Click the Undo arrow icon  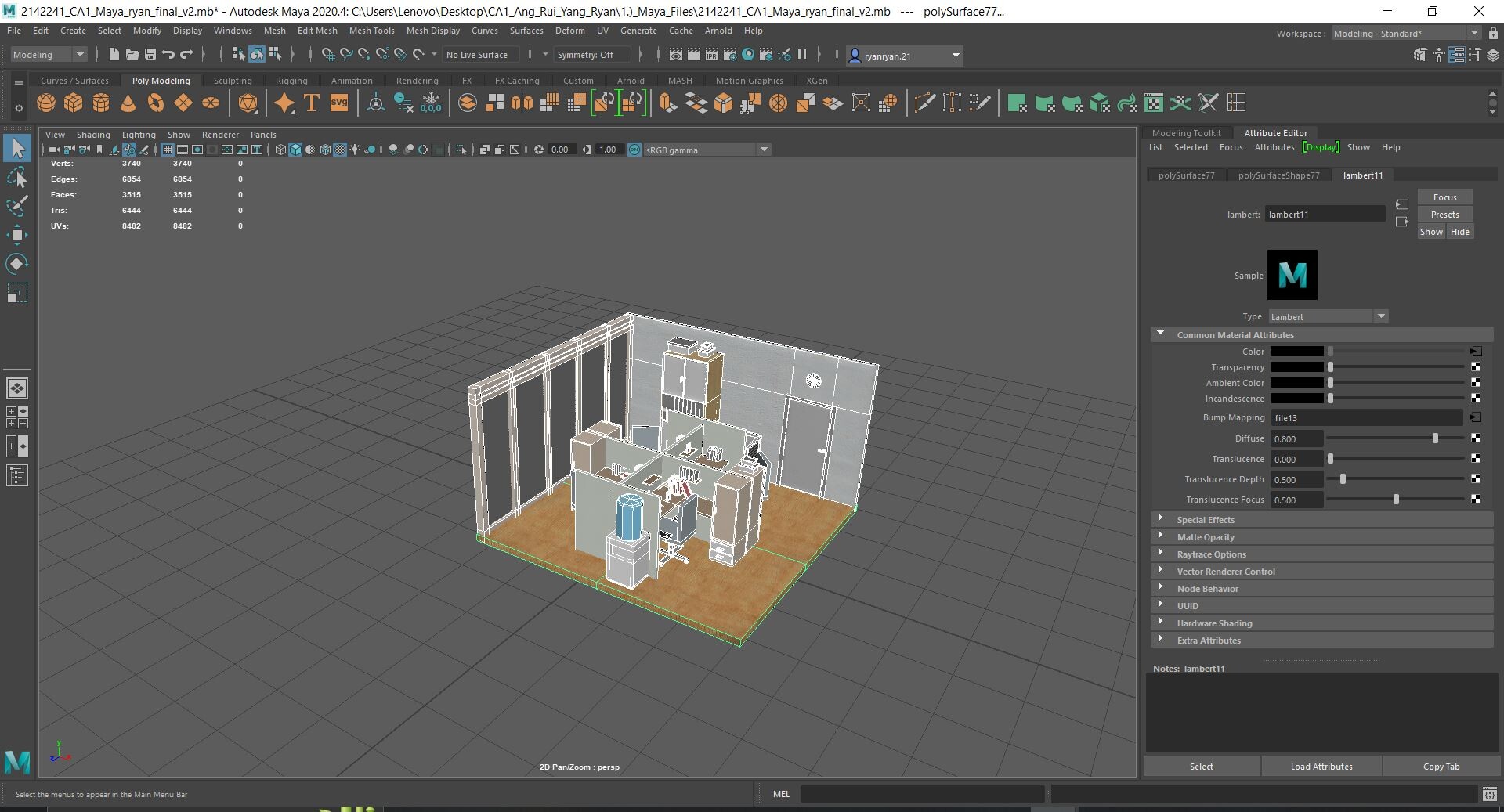tap(168, 55)
